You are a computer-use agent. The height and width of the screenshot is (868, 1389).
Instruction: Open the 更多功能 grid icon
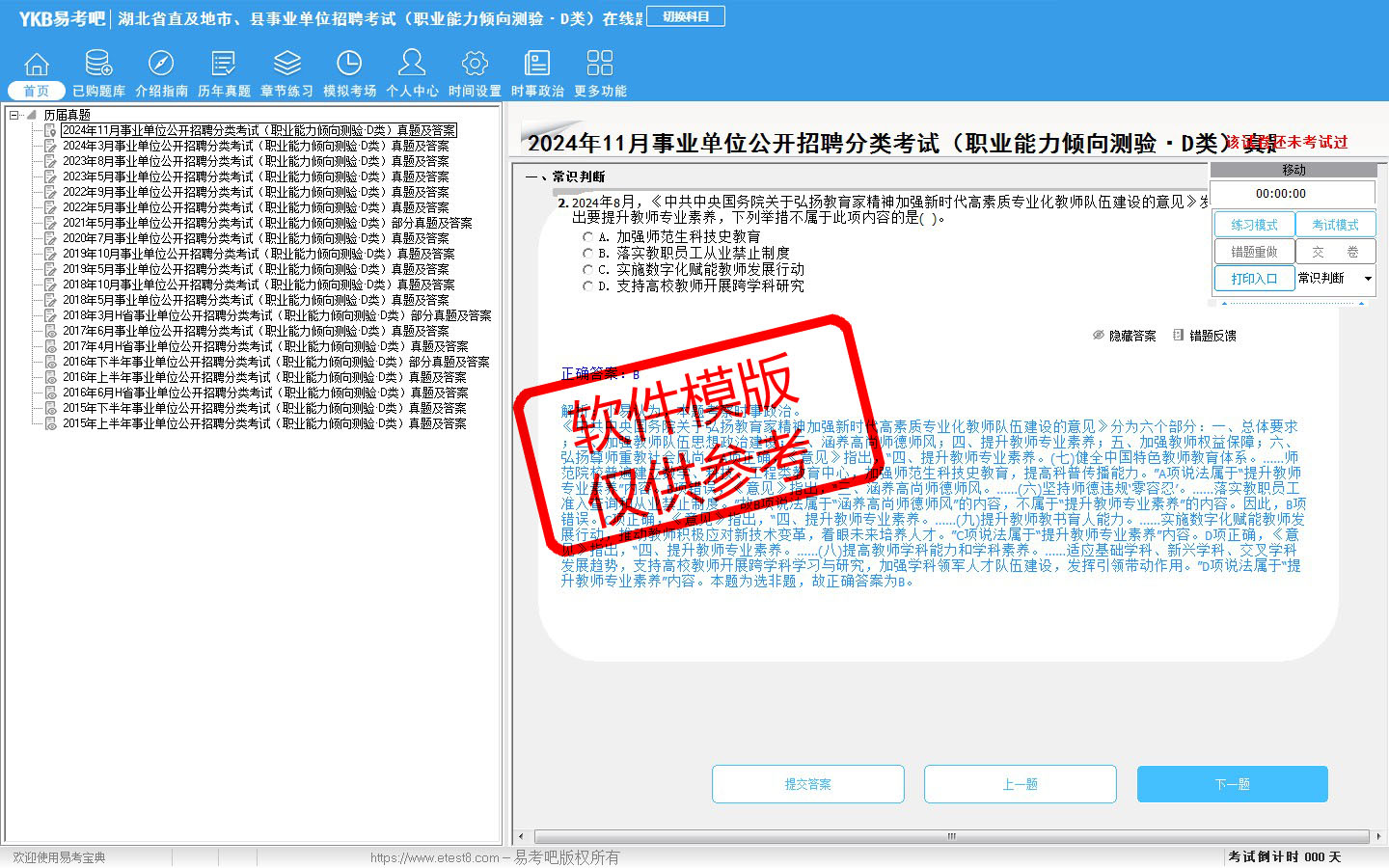coord(600,64)
